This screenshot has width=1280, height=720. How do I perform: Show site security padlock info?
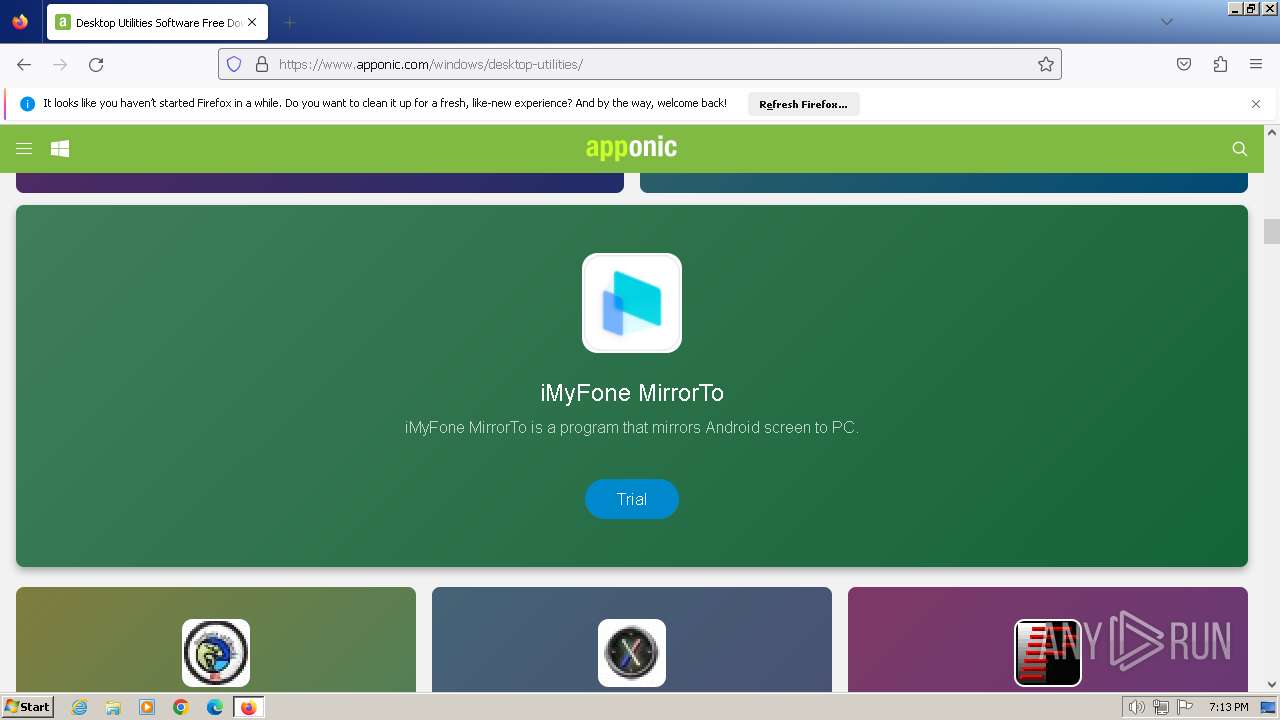pyautogui.click(x=262, y=64)
